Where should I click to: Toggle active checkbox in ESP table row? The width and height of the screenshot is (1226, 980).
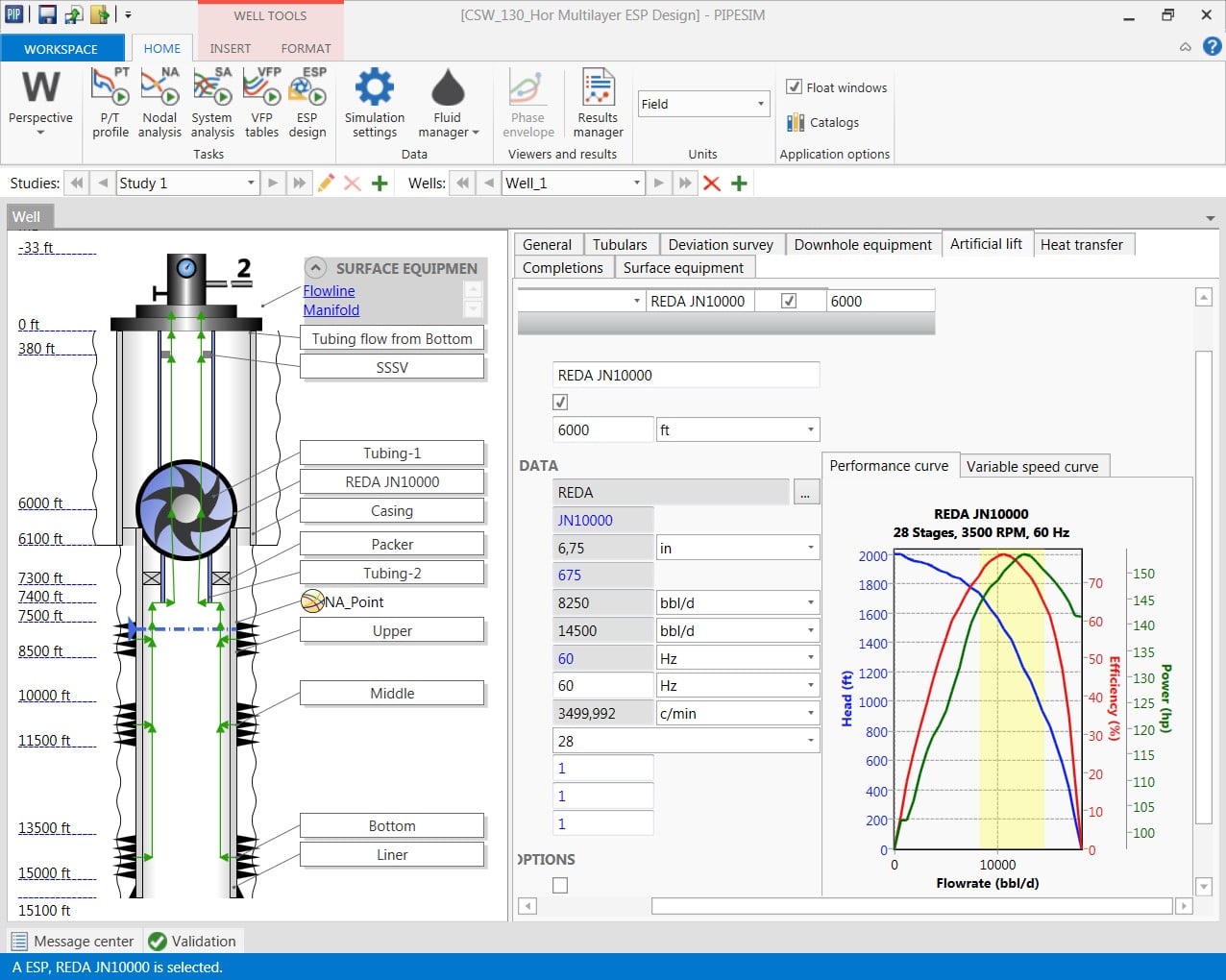click(x=789, y=301)
